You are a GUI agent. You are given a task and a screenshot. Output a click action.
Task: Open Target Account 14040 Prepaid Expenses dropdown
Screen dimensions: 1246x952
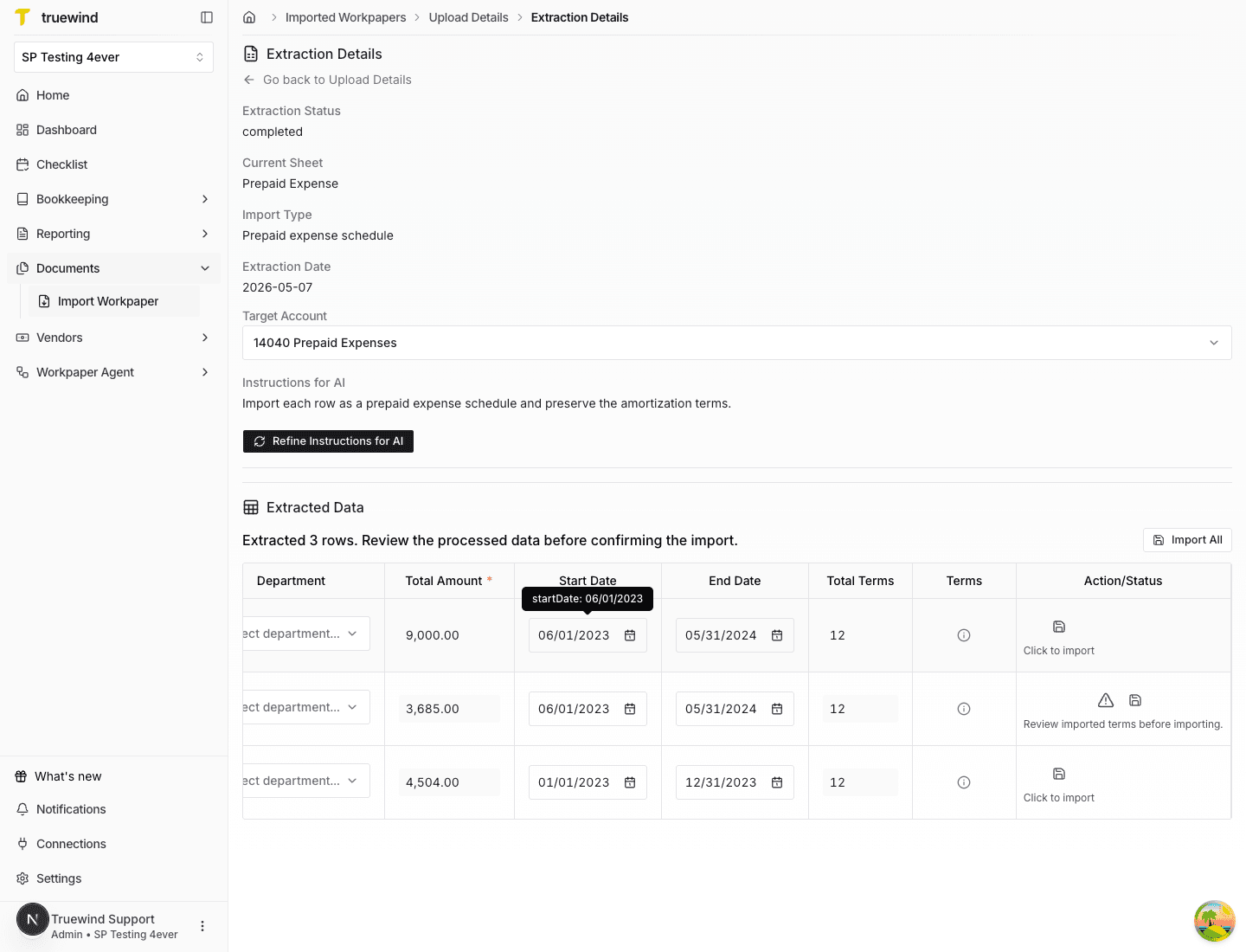click(737, 343)
